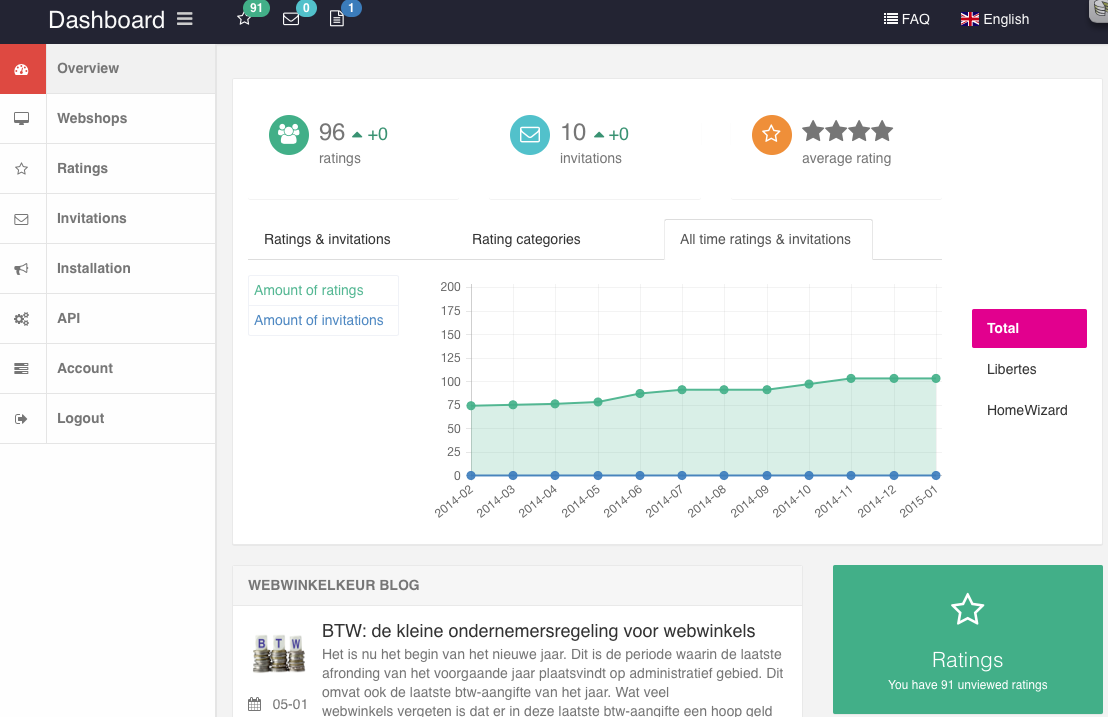Click the green ratings people icon
The height and width of the screenshot is (717, 1108).
click(x=289, y=135)
